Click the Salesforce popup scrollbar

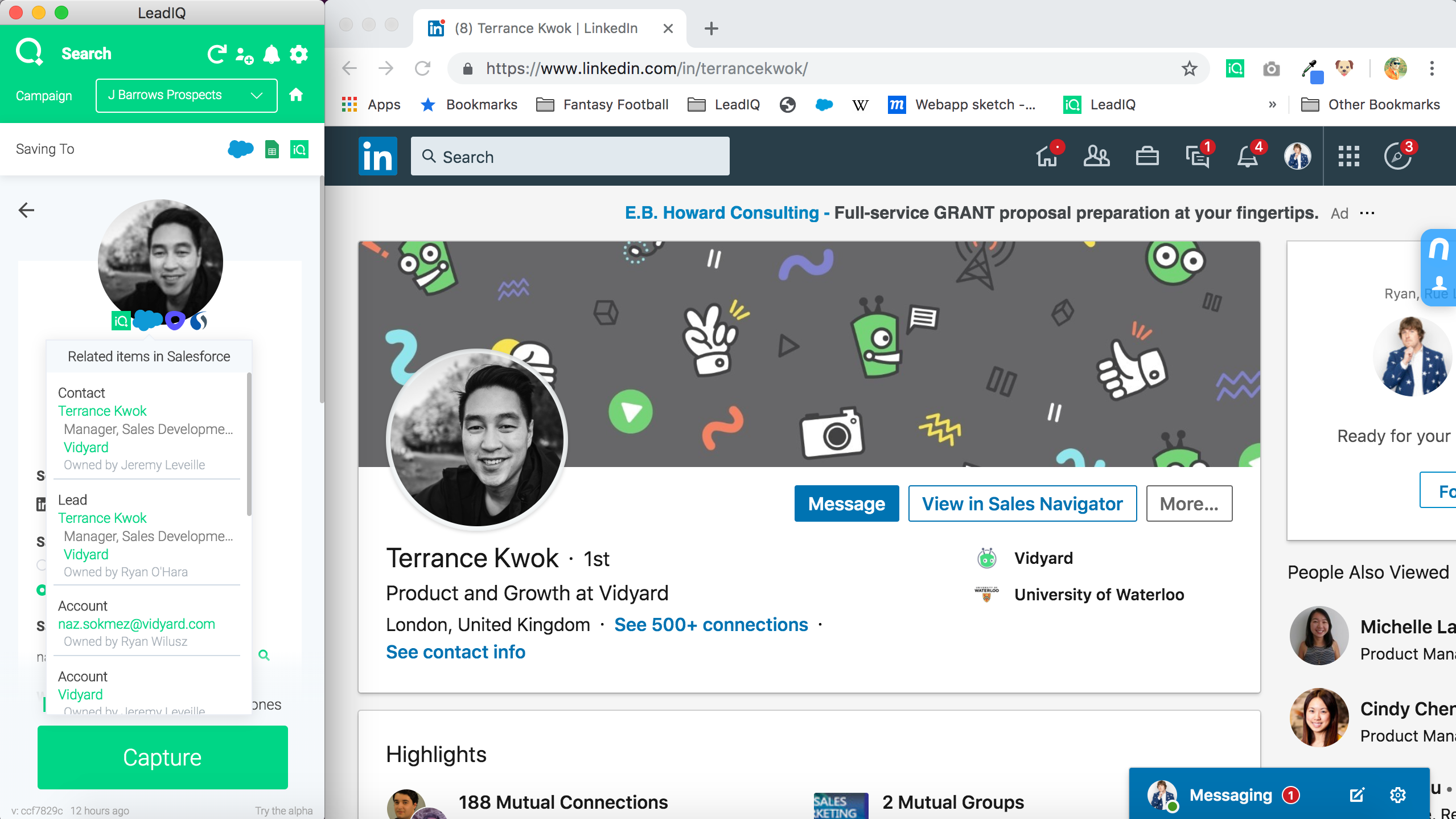click(249, 444)
